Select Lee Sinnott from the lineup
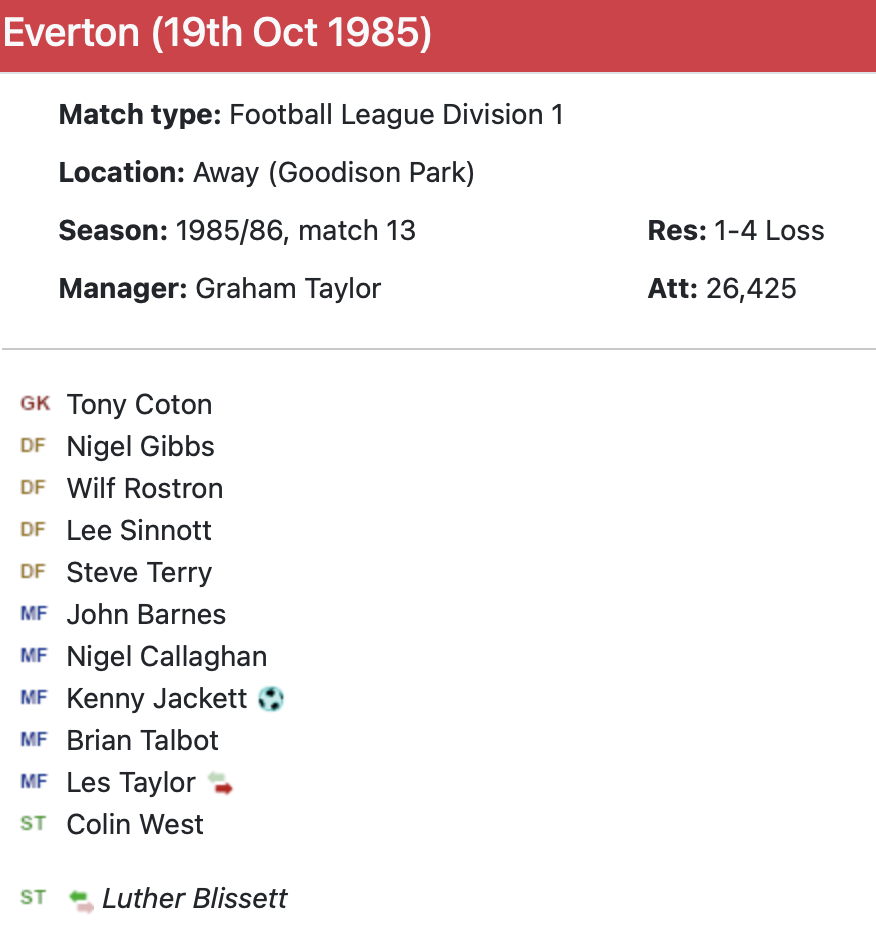Screen dimensions: 876x934 (x=139, y=531)
